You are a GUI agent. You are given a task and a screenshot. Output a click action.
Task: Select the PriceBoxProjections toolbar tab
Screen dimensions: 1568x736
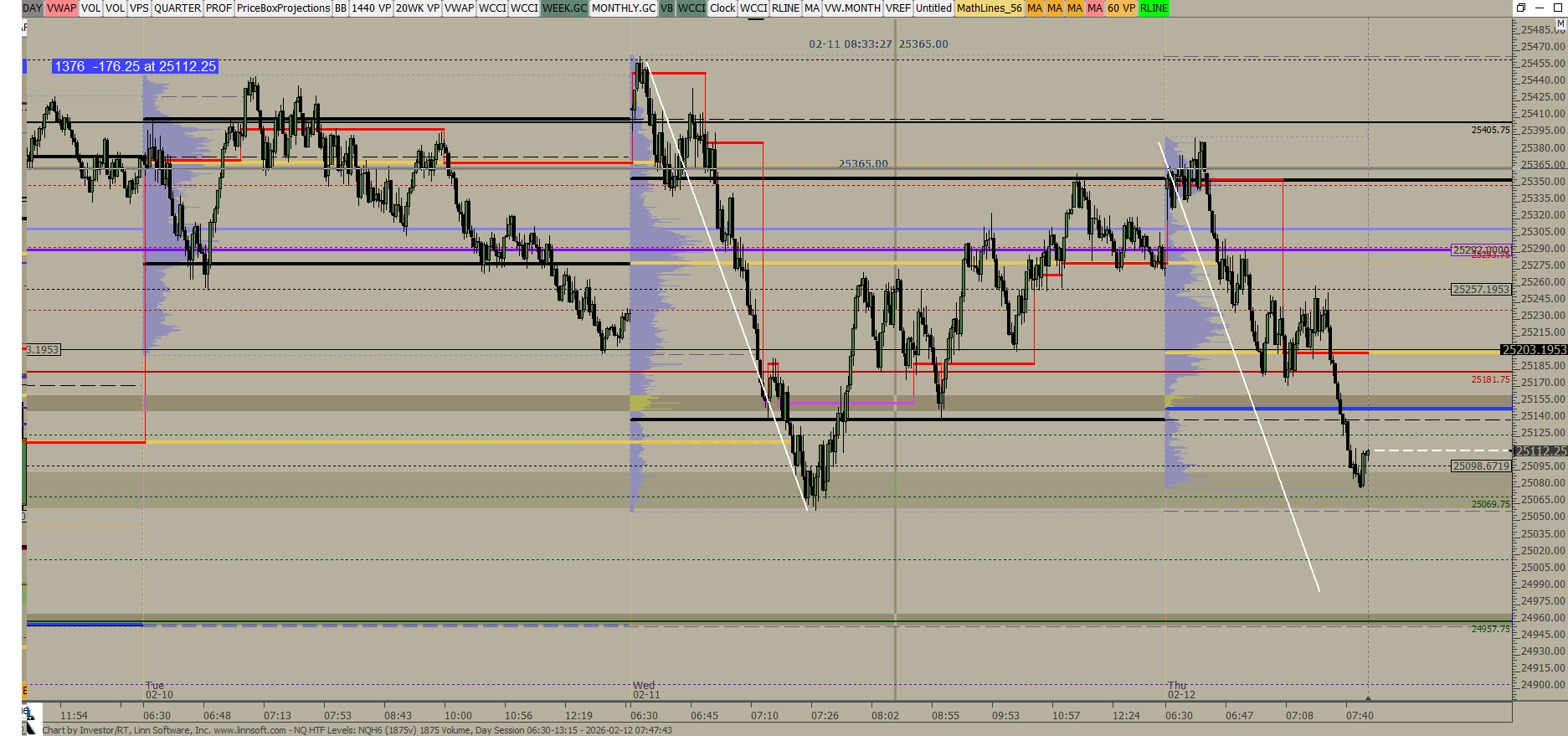(x=283, y=8)
